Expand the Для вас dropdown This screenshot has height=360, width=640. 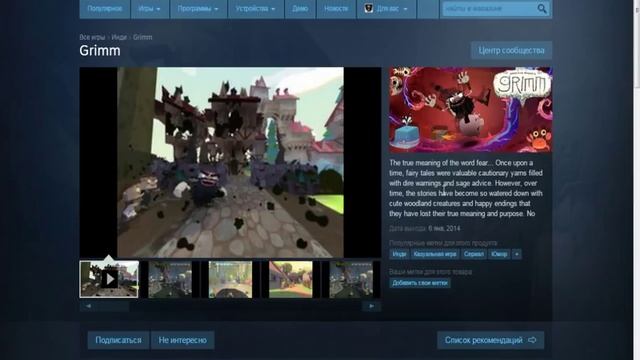click(386, 9)
